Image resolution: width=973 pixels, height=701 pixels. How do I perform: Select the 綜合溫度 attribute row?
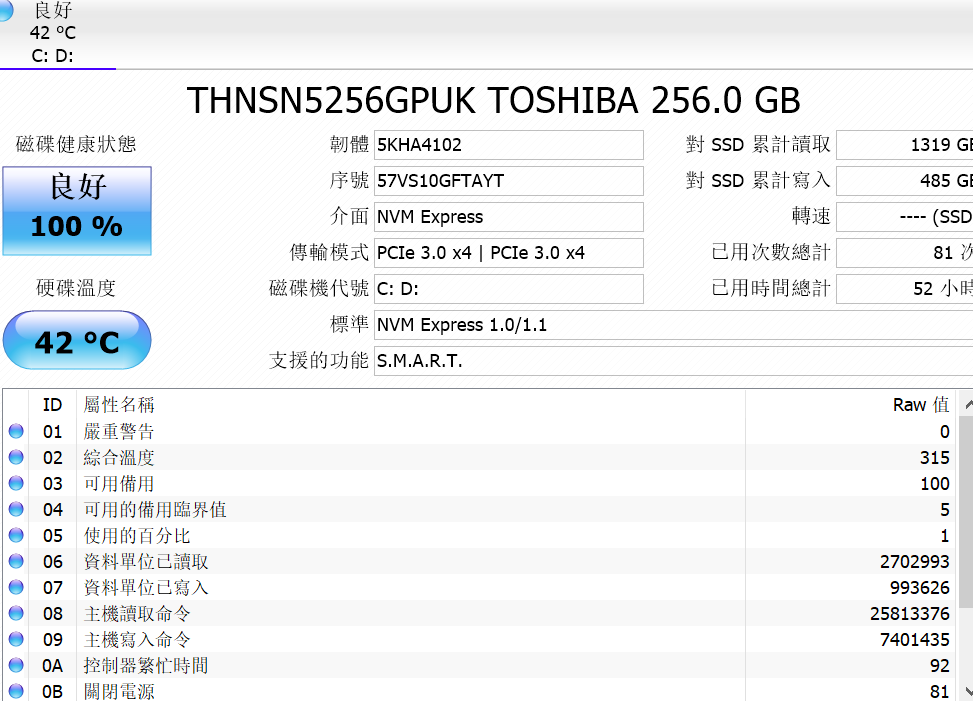click(480, 458)
